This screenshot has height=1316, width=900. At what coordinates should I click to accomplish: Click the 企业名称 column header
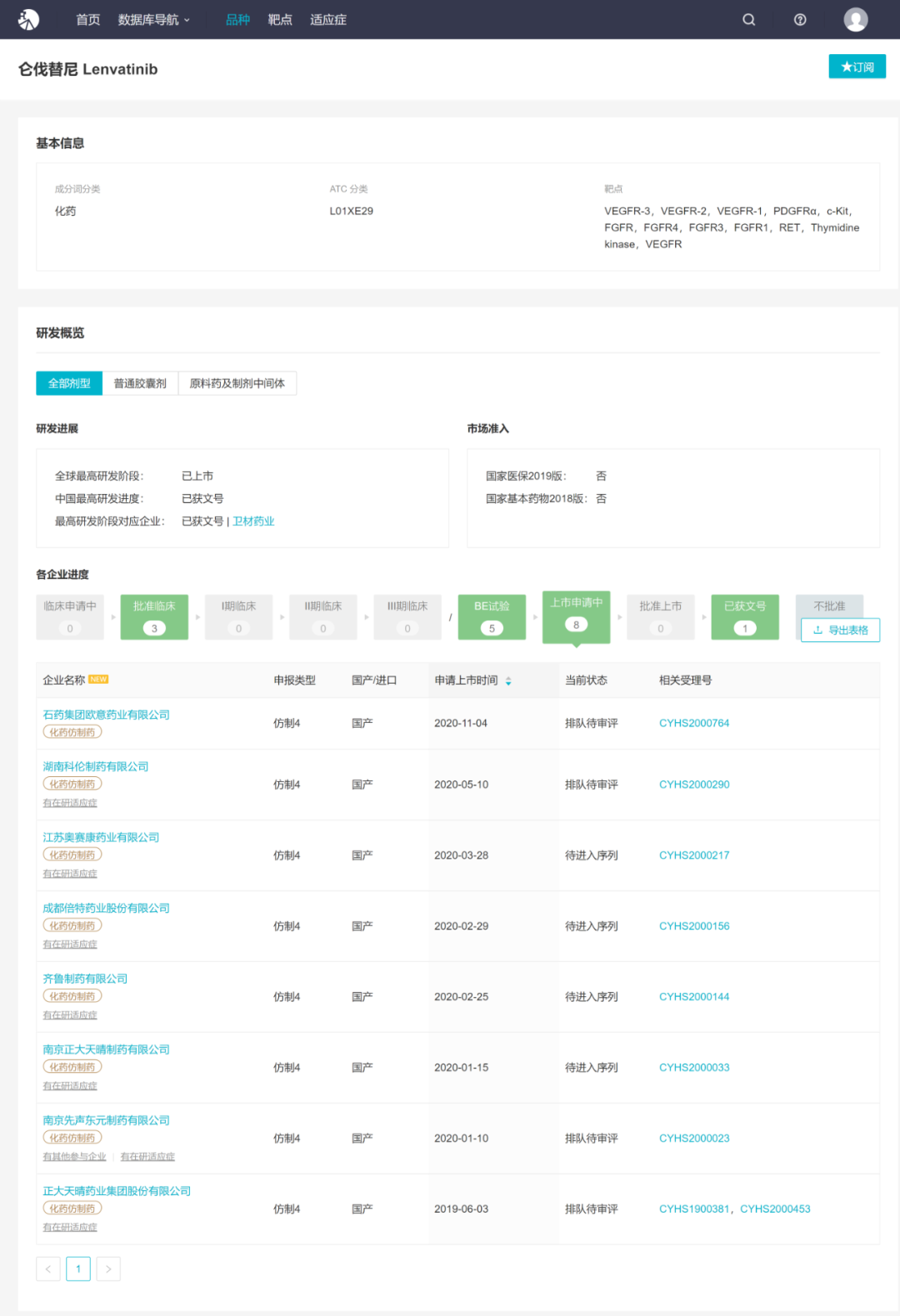tap(64, 680)
